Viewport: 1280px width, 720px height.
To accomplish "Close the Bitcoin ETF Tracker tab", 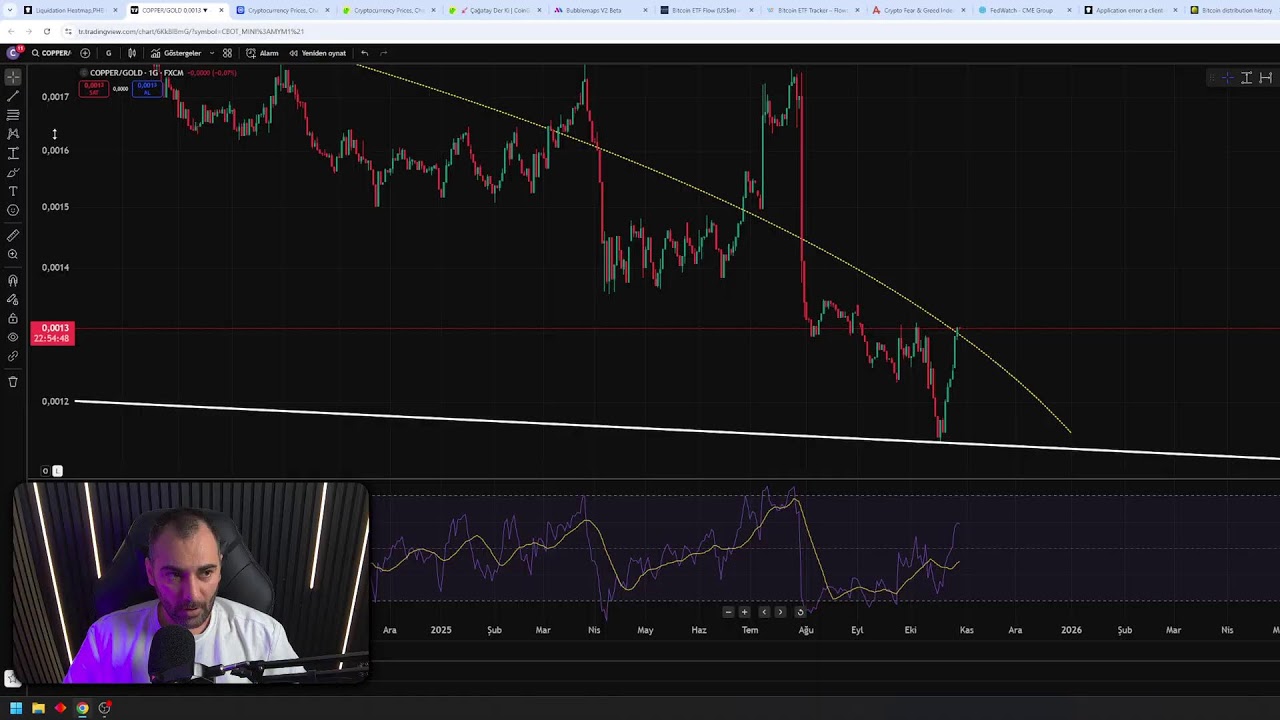I will tap(857, 10).
